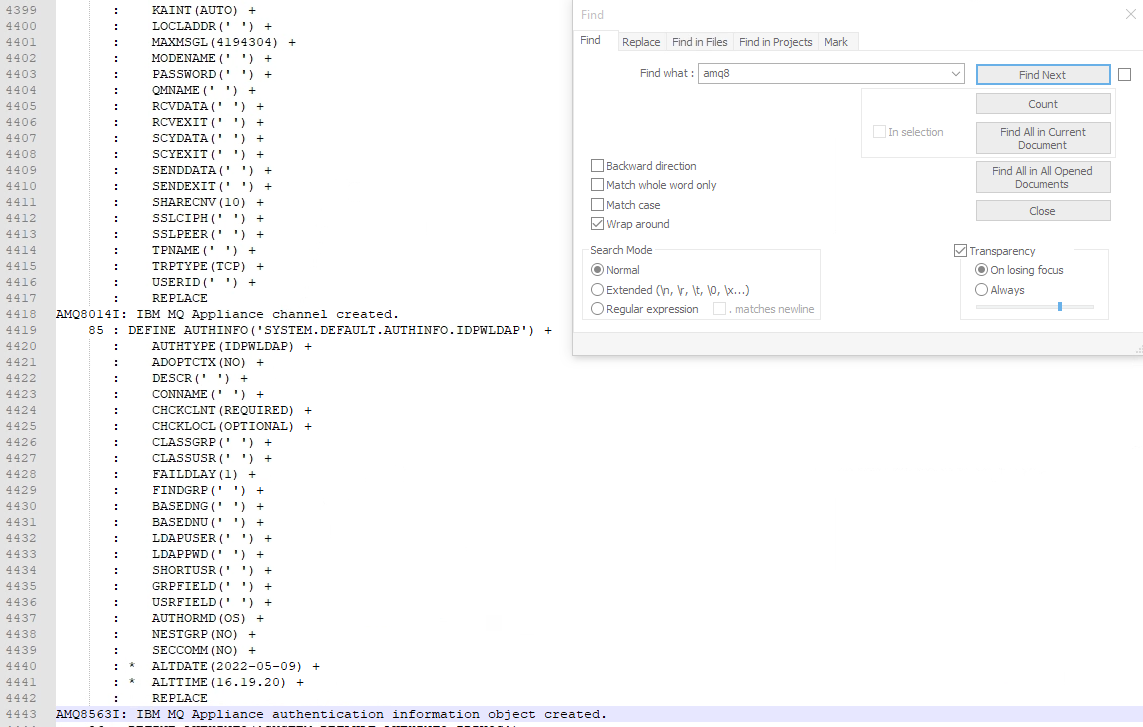Open the Find in Files tab
The height and width of the screenshot is (727, 1143).
[x=699, y=42]
